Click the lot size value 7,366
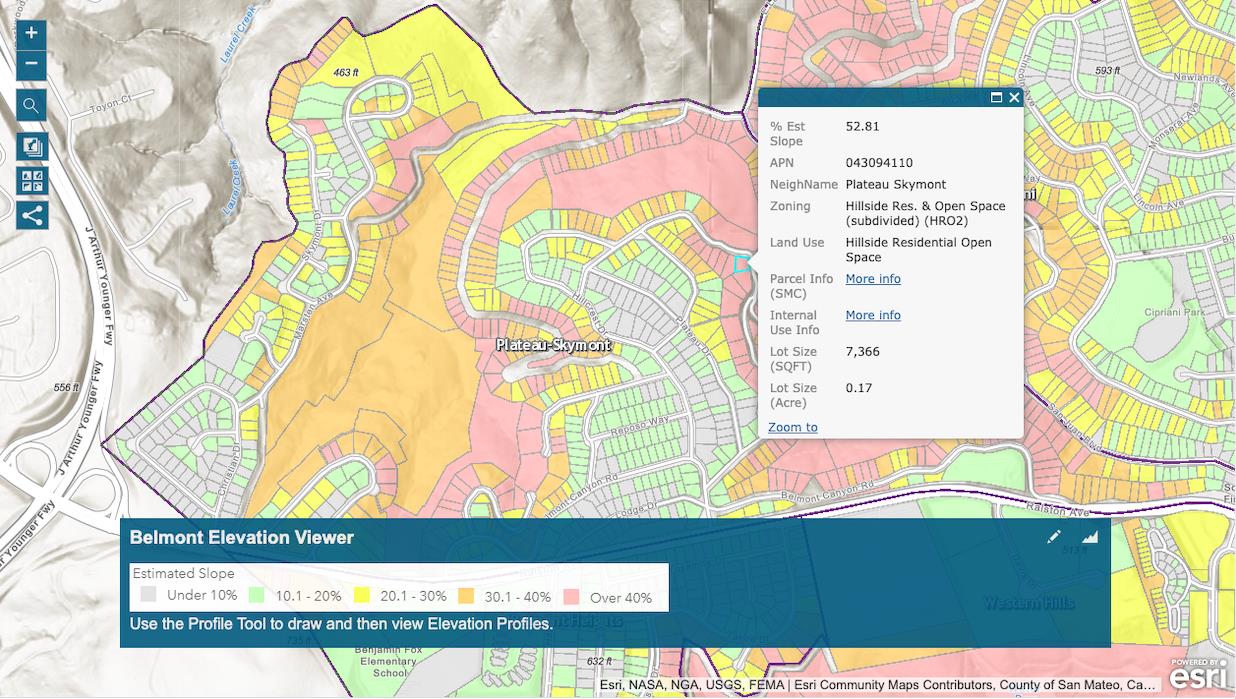 tap(862, 352)
